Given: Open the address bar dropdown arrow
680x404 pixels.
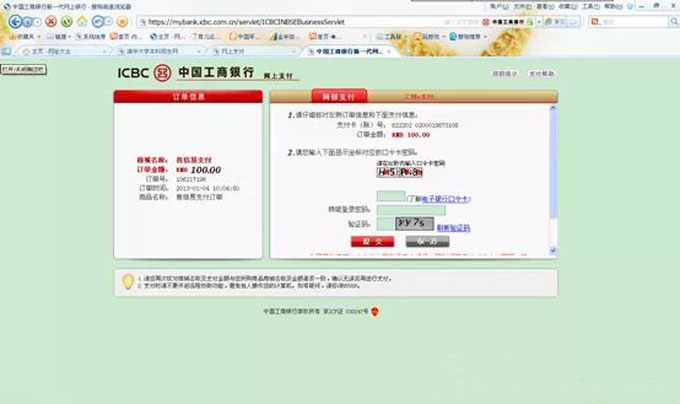Looking at the screenshot, I should (x=539, y=22).
